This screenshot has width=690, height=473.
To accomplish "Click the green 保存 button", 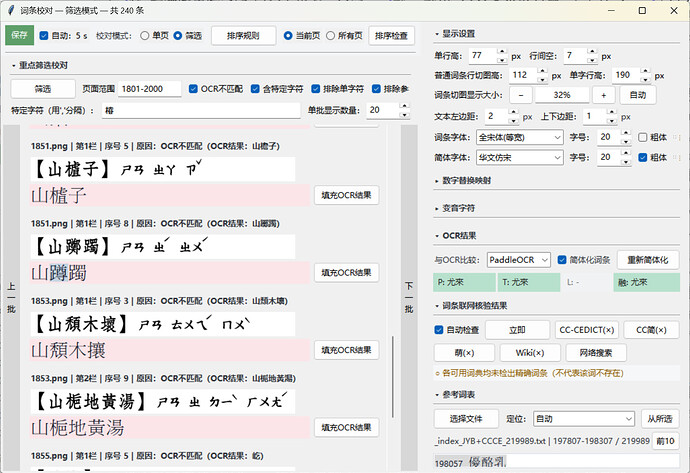I will [x=19, y=35].
